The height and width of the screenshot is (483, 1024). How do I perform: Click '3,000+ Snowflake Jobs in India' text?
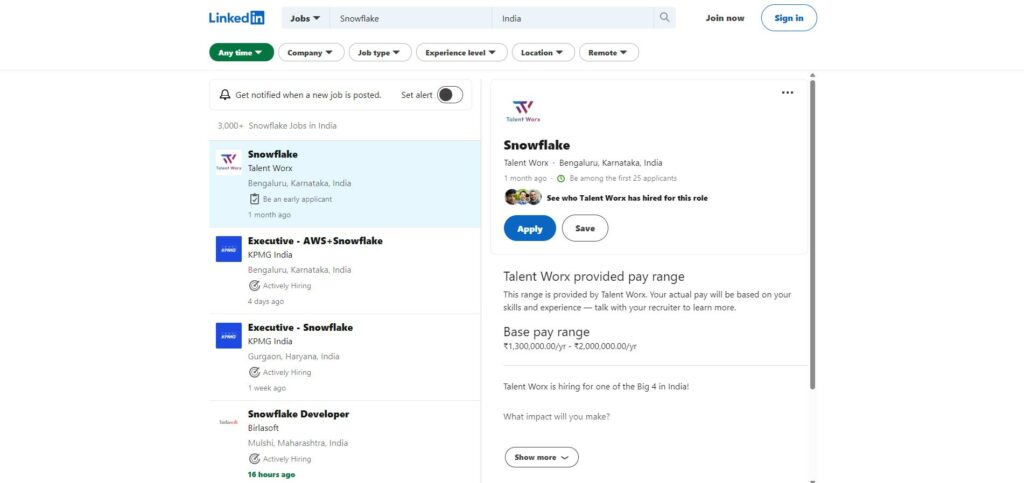tap(278, 125)
